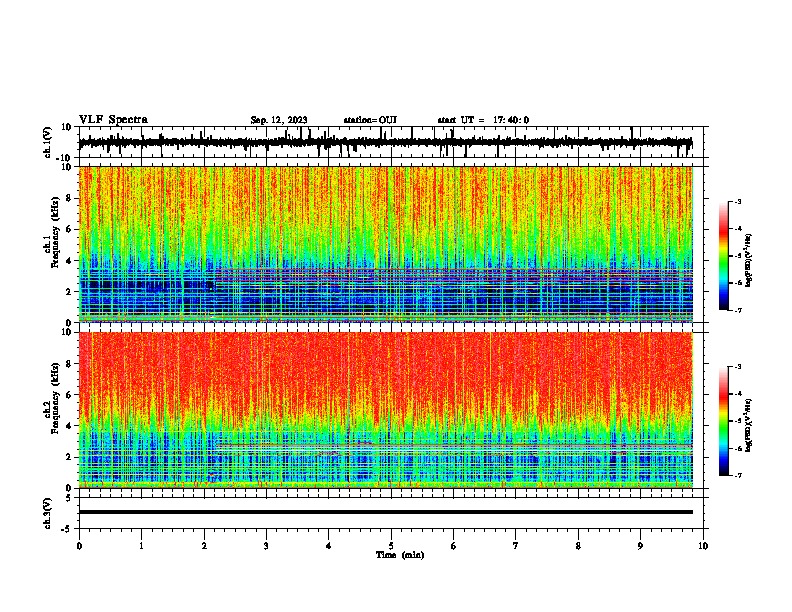
Task: Click the ch.1 spectrogram image
Action: tap(386, 244)
